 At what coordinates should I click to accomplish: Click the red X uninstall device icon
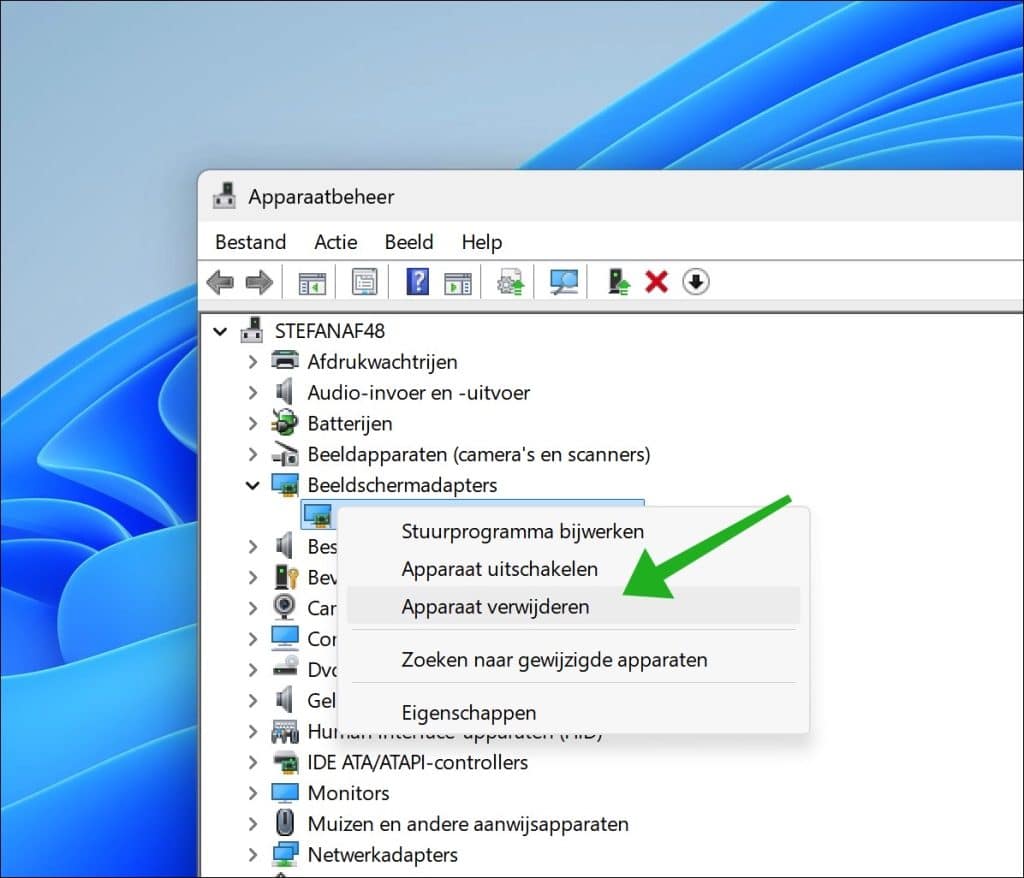[x=656, y=283]
